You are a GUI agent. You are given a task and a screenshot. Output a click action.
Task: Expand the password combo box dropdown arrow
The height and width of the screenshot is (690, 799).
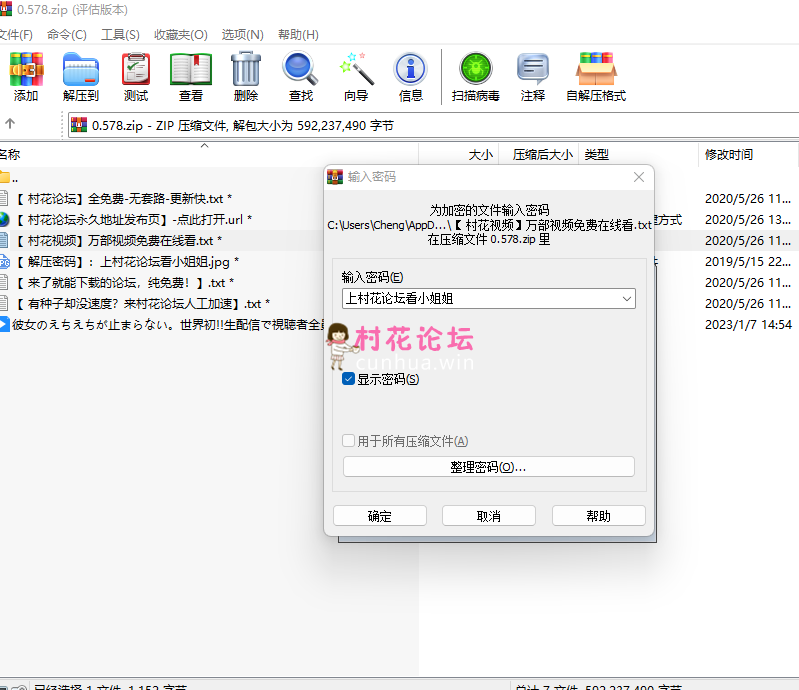pos(627,299)
